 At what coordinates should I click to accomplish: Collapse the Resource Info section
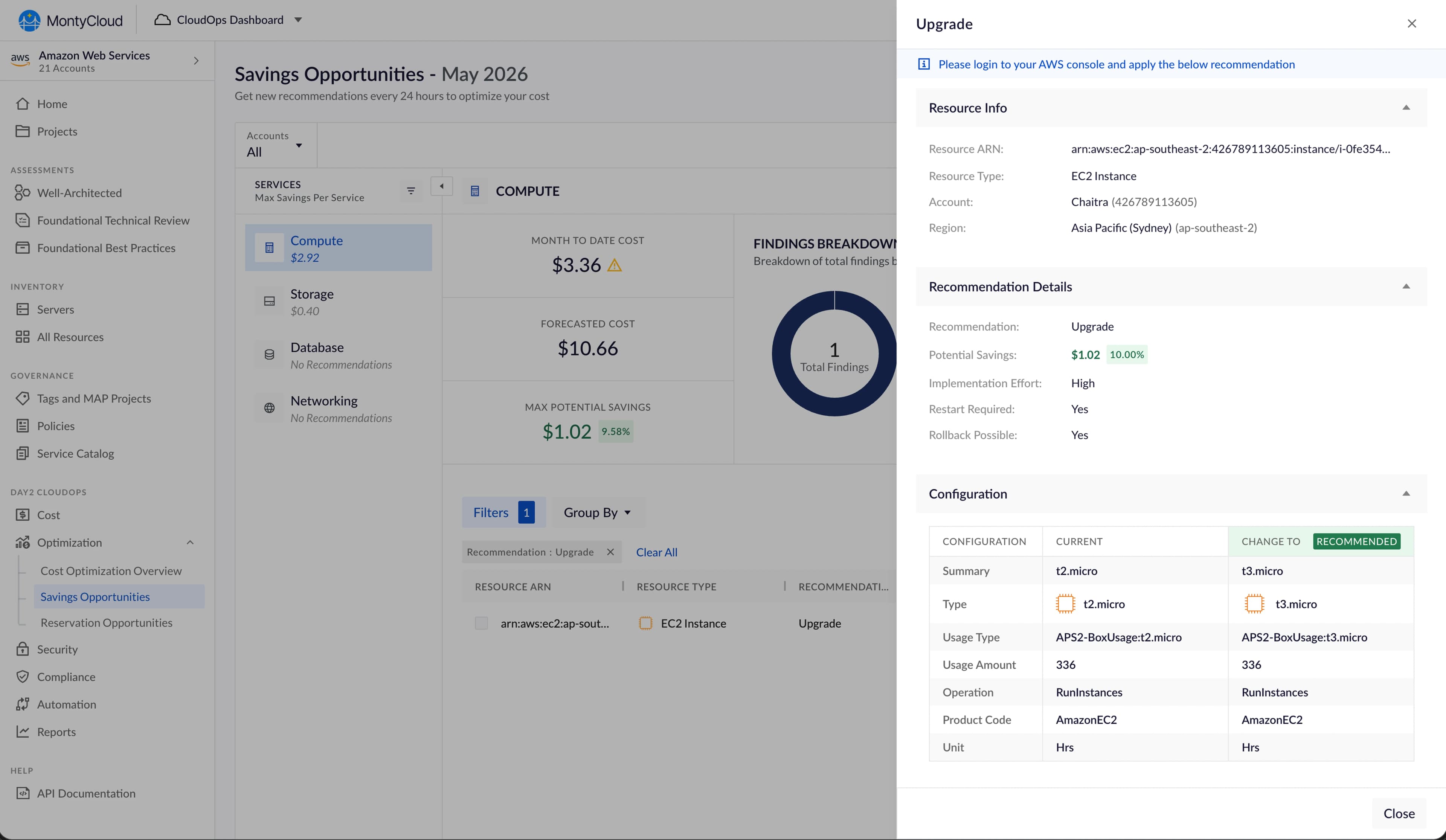click(x=1406, y=108)
